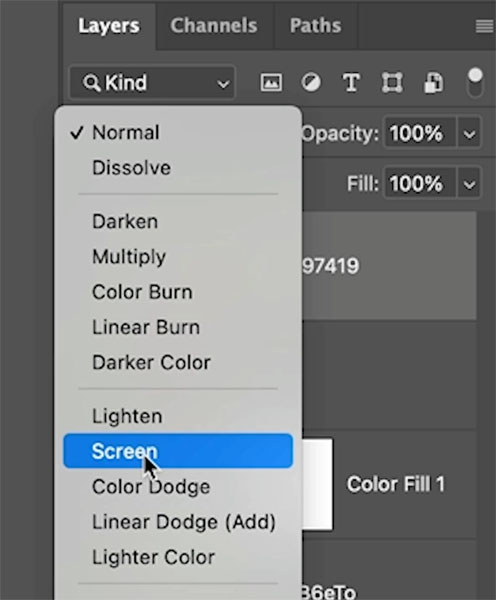Choose Screen blend mode

pyautogui.click(x=178, y=451)
